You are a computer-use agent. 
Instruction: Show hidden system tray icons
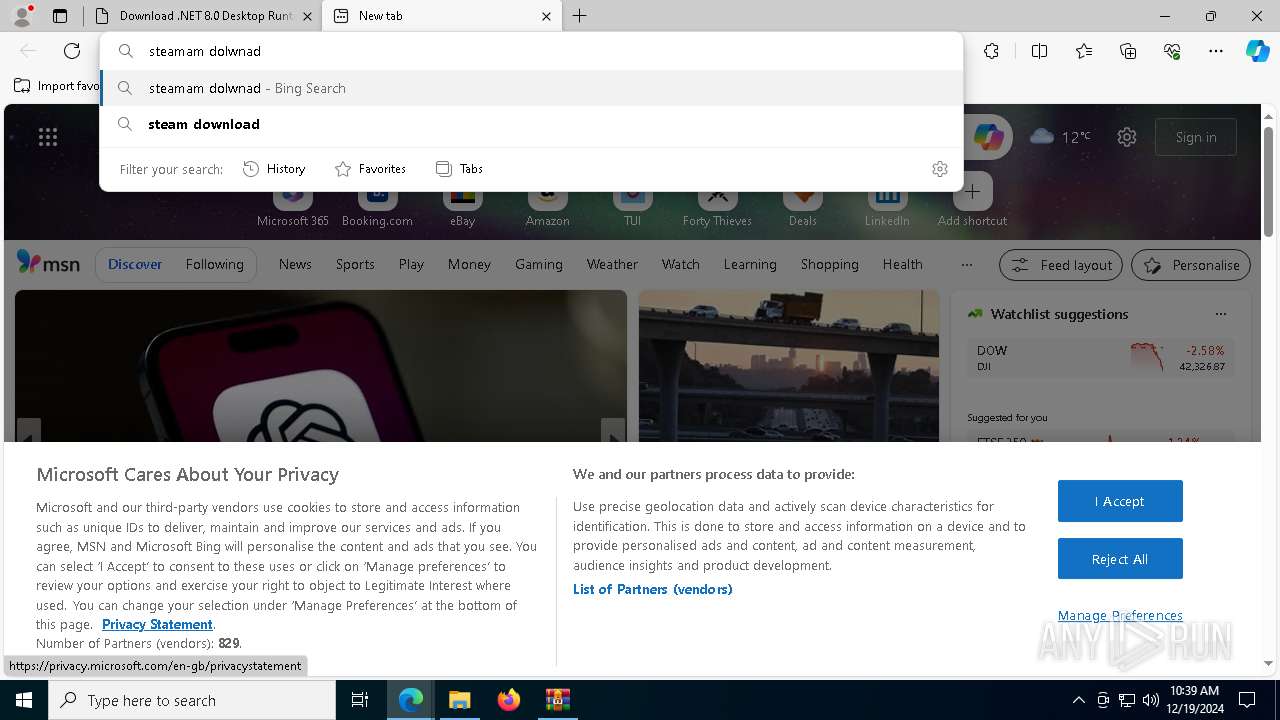pos(1078,700)
